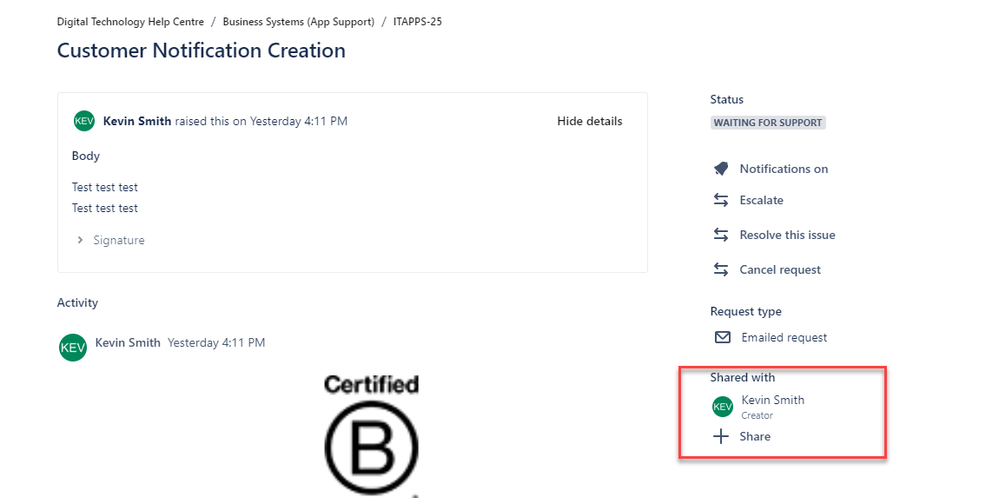Viewport: 999px width, 498px height.
Task: Click the Customer Notification Creation title
Action: (201, 50)
